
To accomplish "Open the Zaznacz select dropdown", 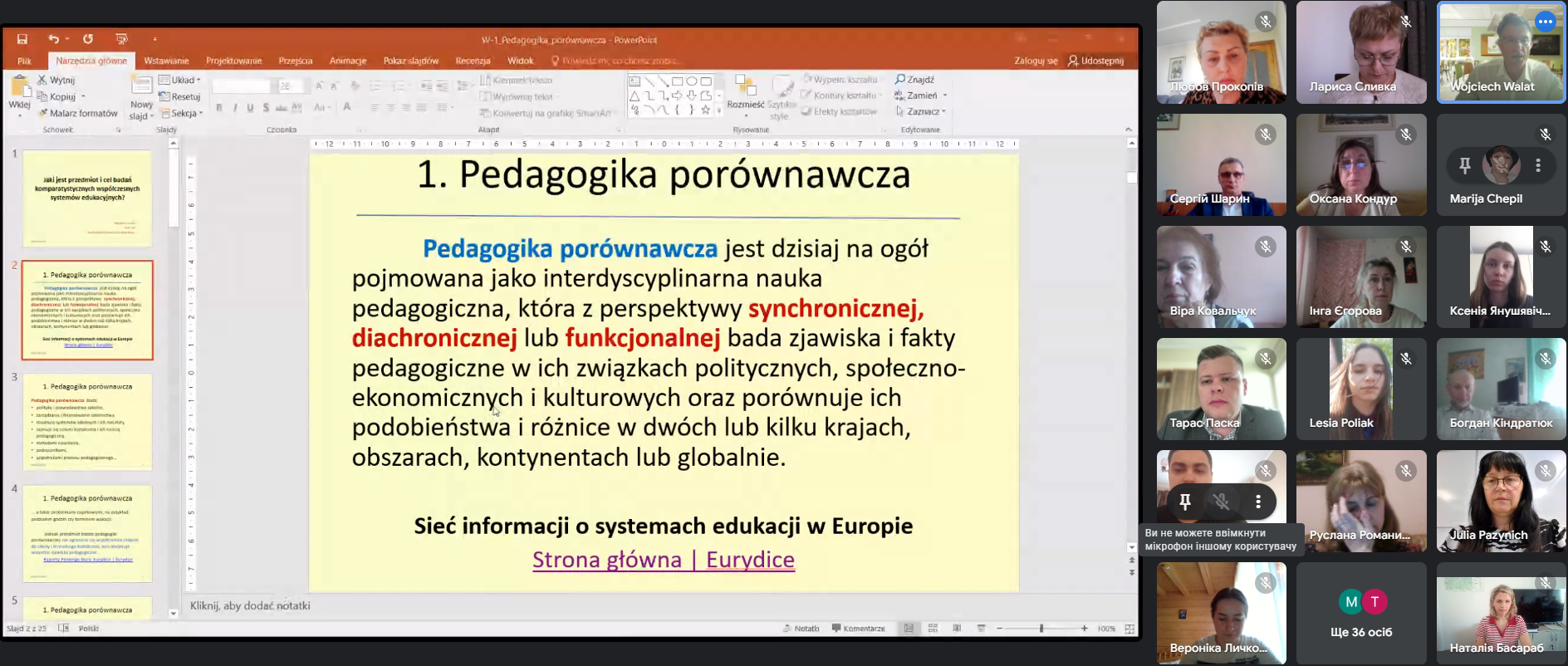I will [921, 111].
